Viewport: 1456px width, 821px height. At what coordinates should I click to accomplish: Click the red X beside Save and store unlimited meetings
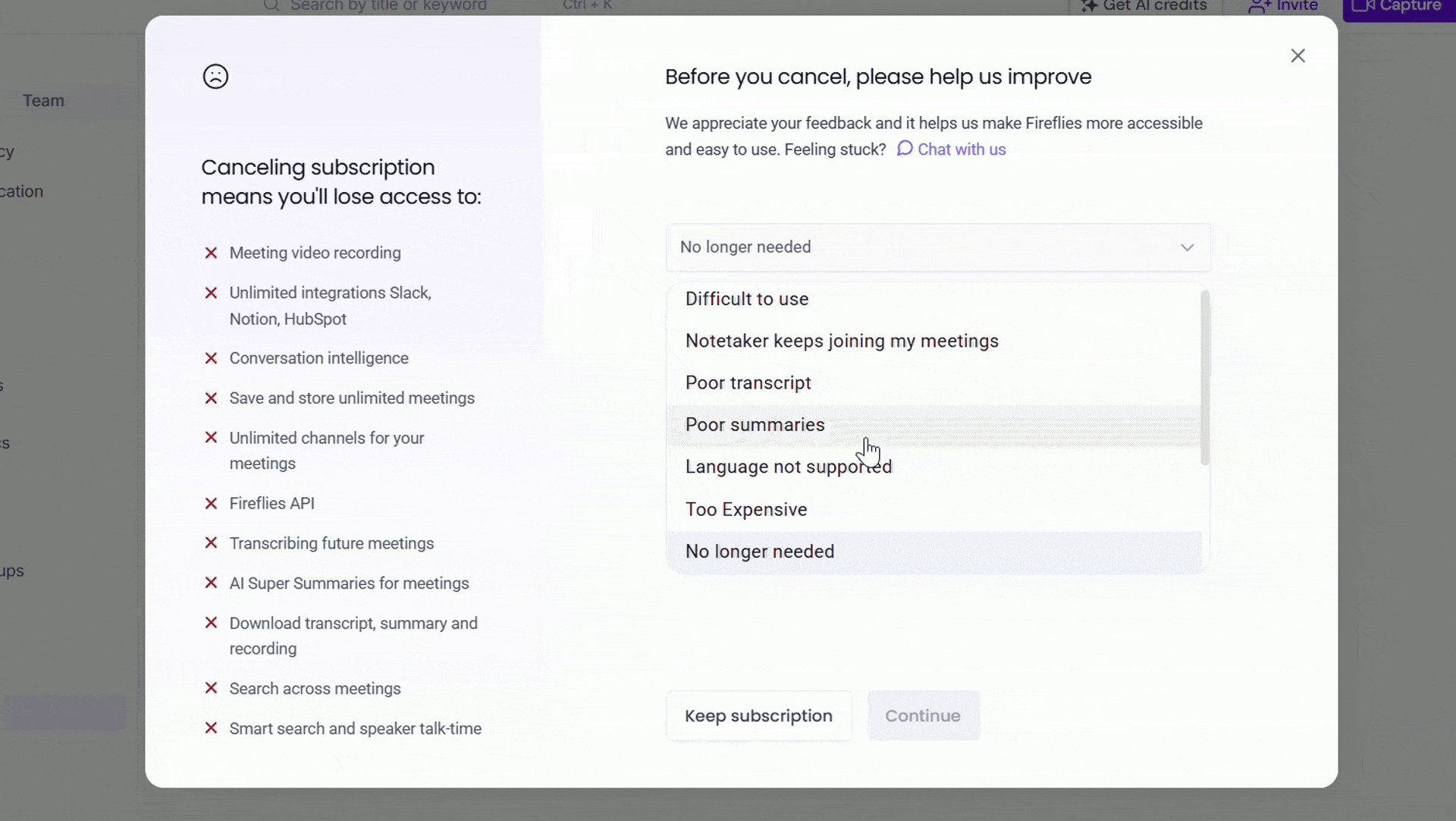211,398
